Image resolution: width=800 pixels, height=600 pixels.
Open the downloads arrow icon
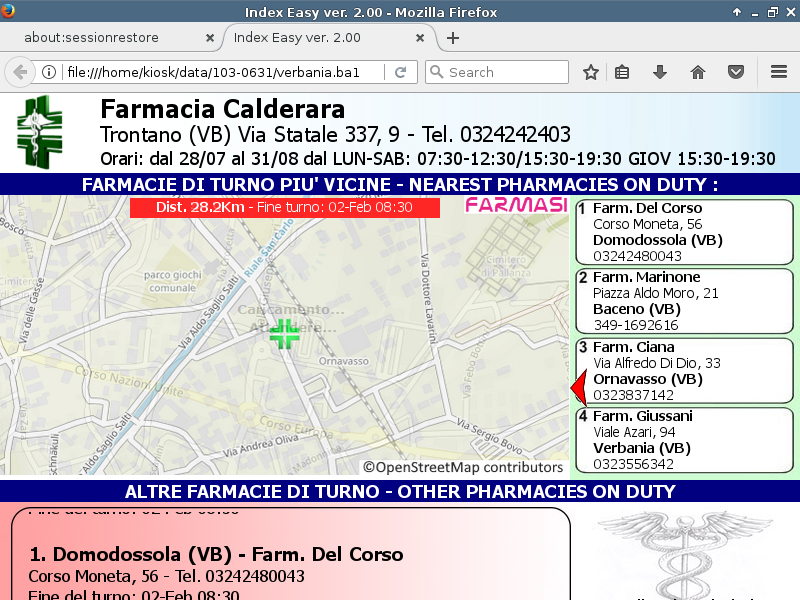660,72
